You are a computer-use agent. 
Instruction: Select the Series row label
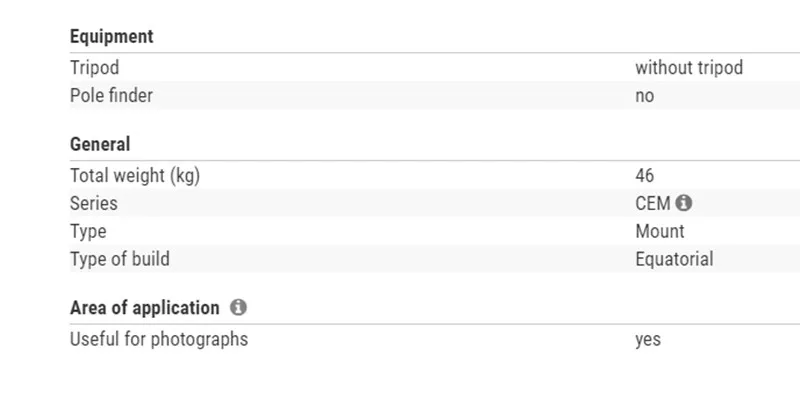pos(93,203)
